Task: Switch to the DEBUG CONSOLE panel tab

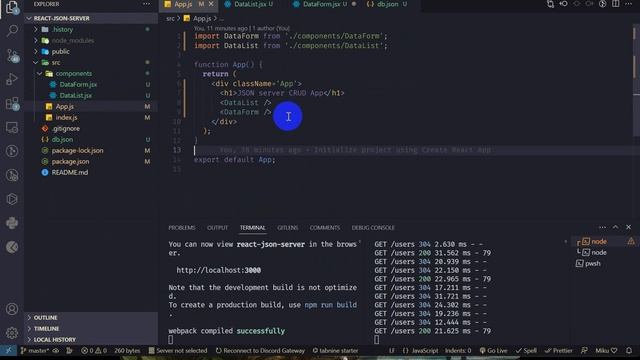Action: coord(373,227)
